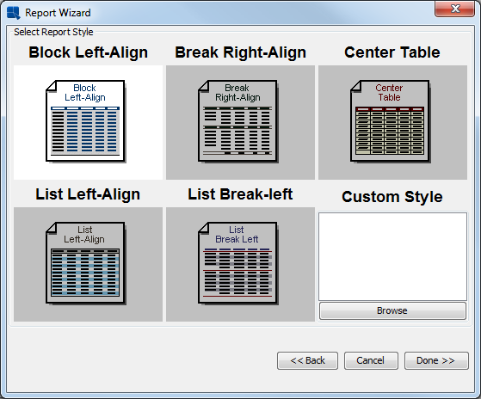Click the Custom Style heading label
The height and width of the screenshot is (399, 481).
coord(392,197)
